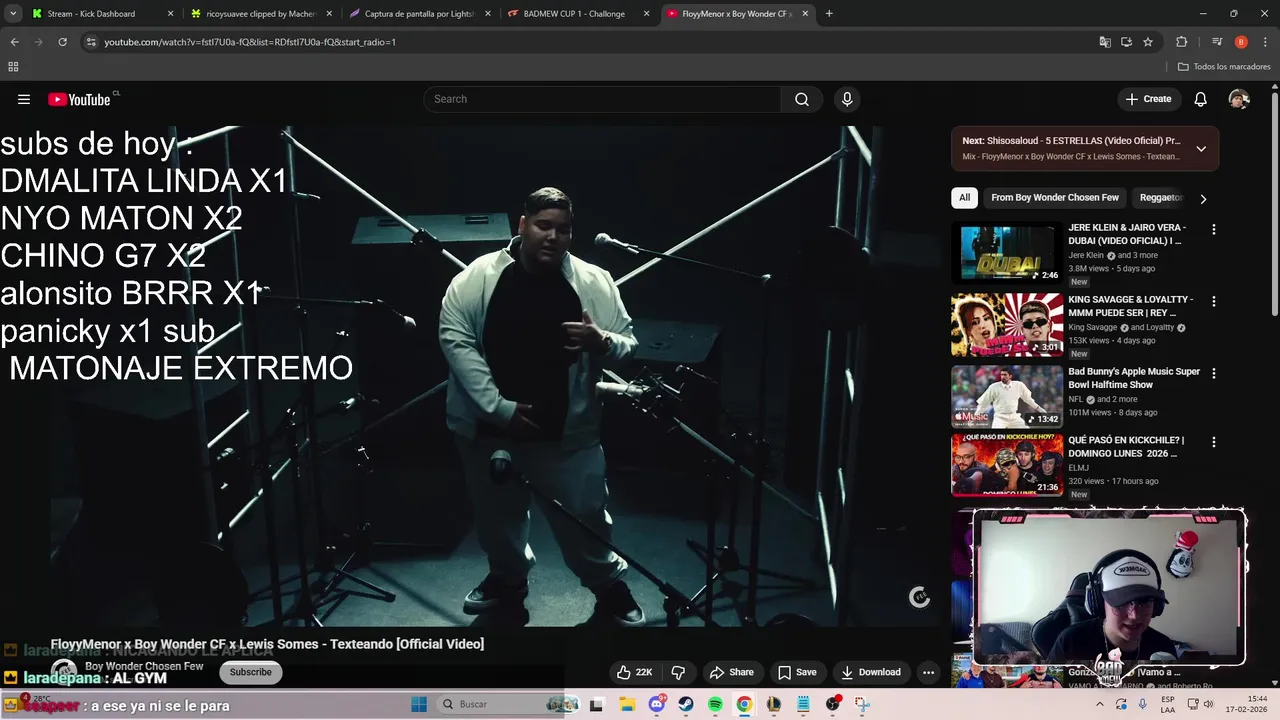Show more filter chips with right arrow
Screen dimensions: 1280x720
[1203, 198]
